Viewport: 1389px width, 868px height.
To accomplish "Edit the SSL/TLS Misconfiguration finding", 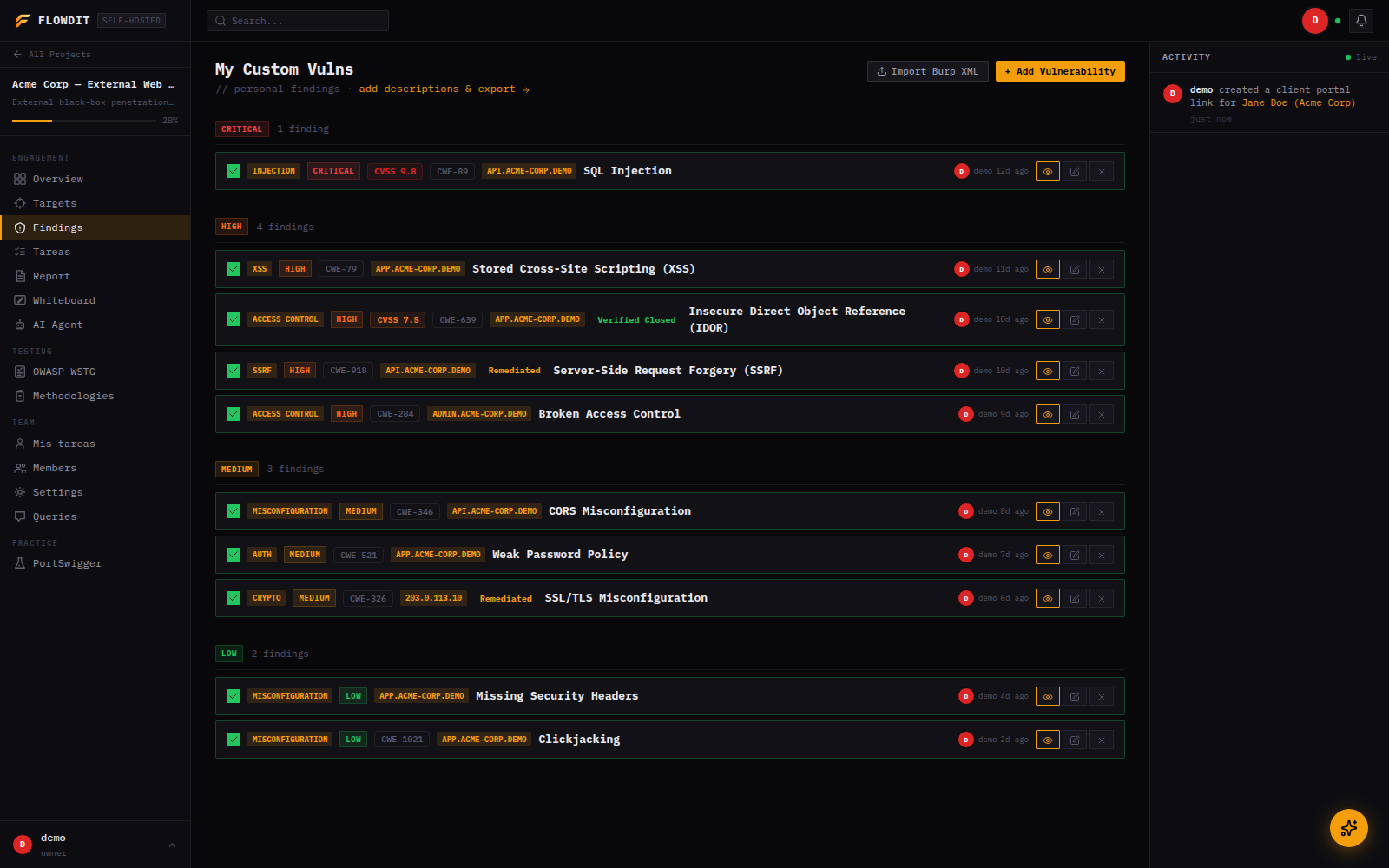I will 1075,599.
